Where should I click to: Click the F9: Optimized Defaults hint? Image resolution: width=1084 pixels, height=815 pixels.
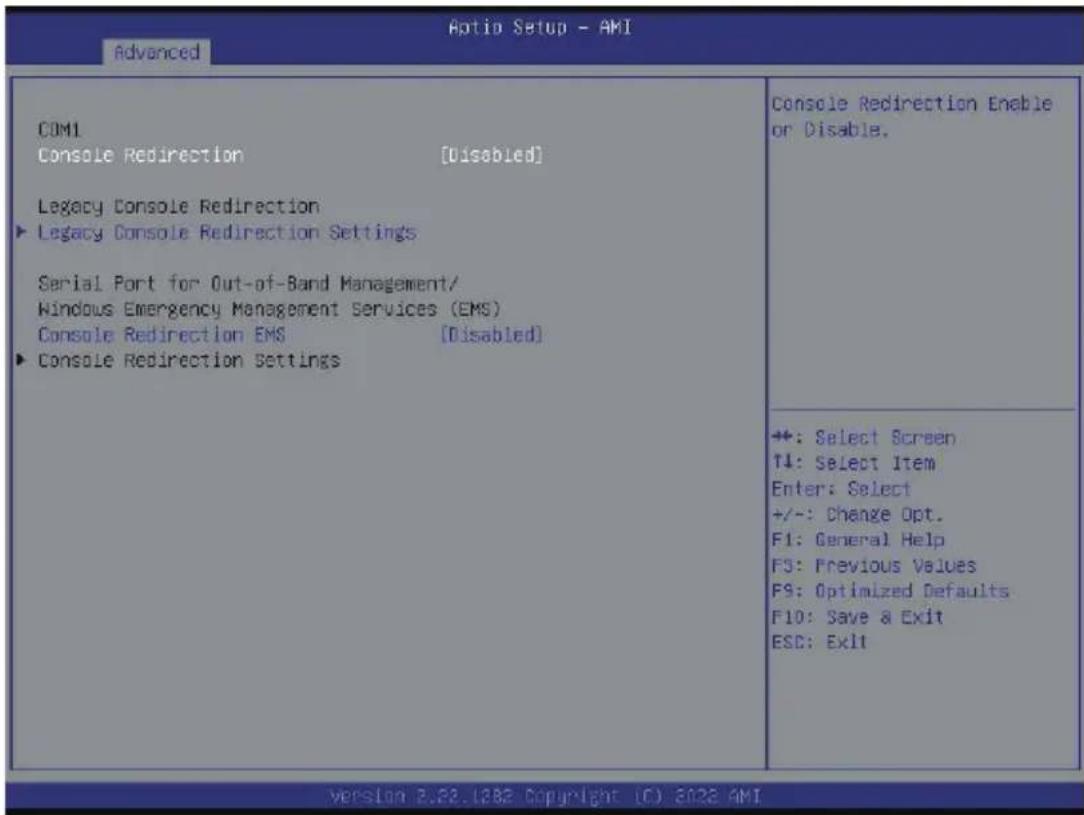(890, 591)
